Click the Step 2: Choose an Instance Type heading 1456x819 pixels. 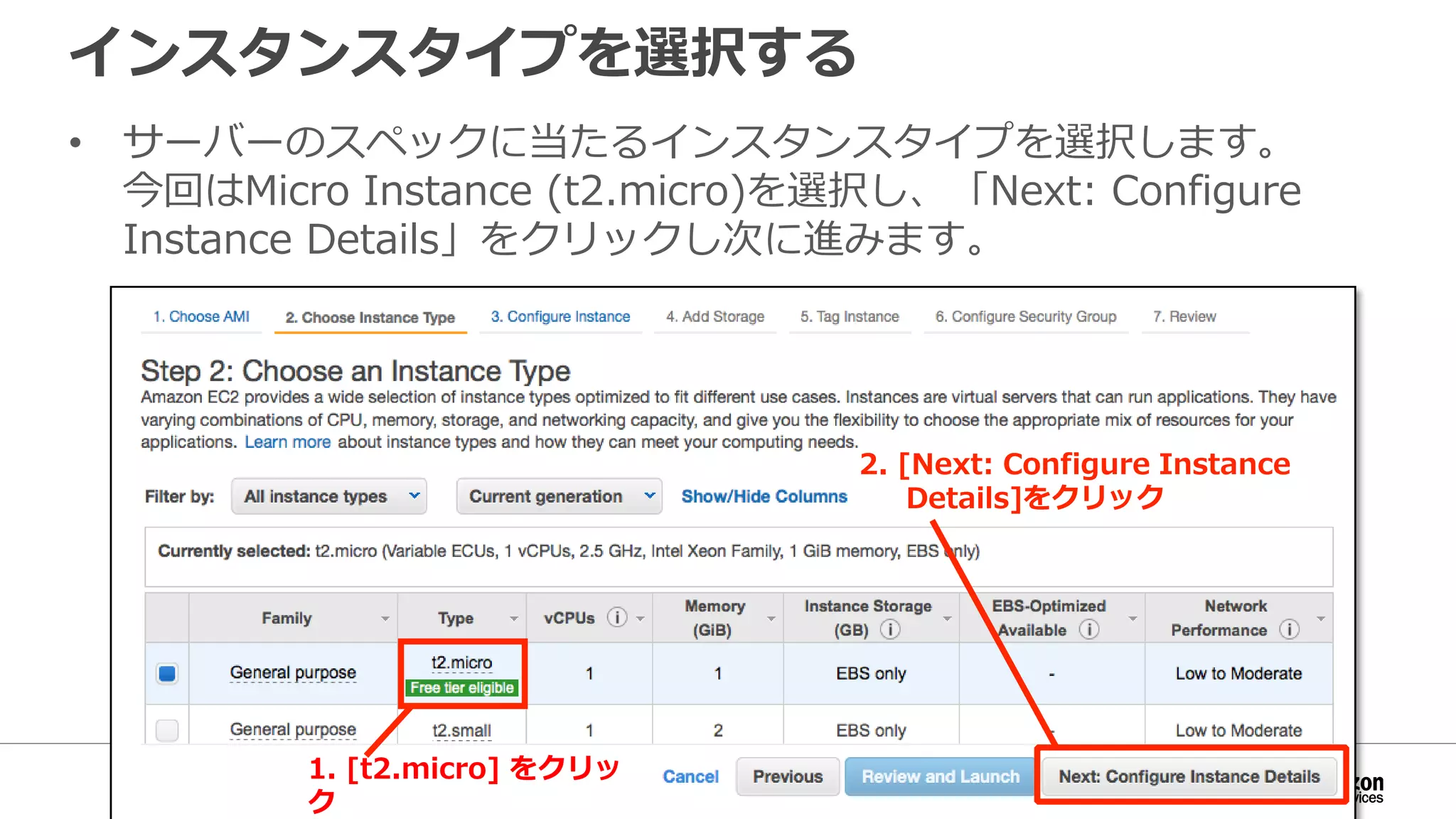(x=355, y=371)
